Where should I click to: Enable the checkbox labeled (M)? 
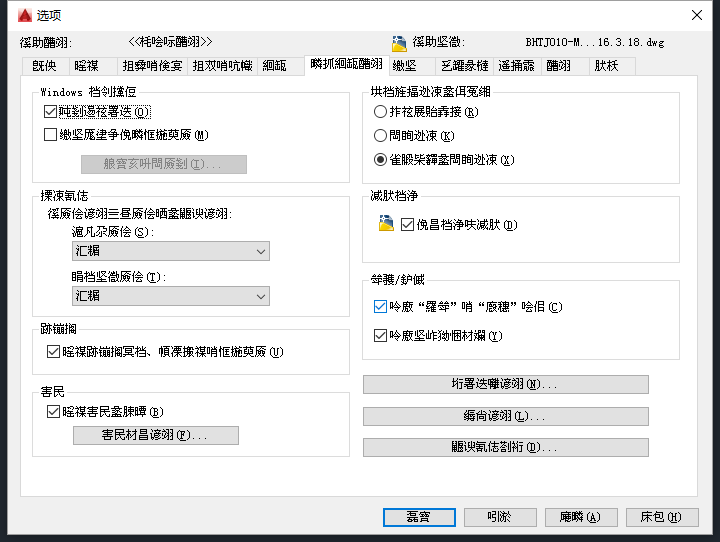(x=50, y=135)
